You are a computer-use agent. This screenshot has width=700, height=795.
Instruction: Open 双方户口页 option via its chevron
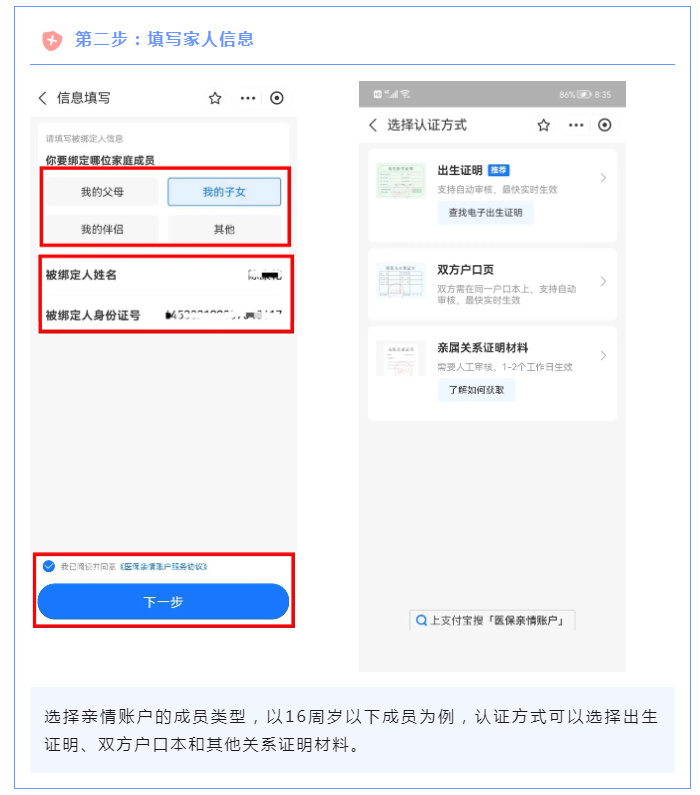(x=603, y=281)
